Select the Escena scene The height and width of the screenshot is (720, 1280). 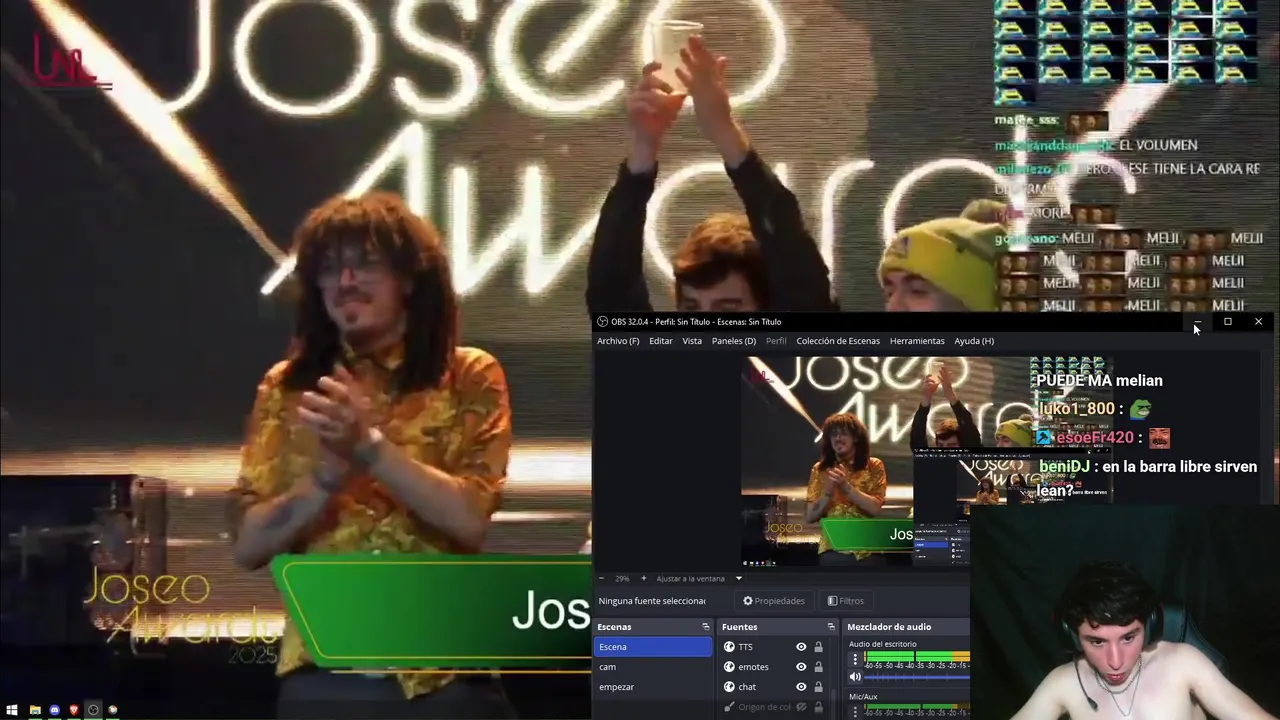653,647
